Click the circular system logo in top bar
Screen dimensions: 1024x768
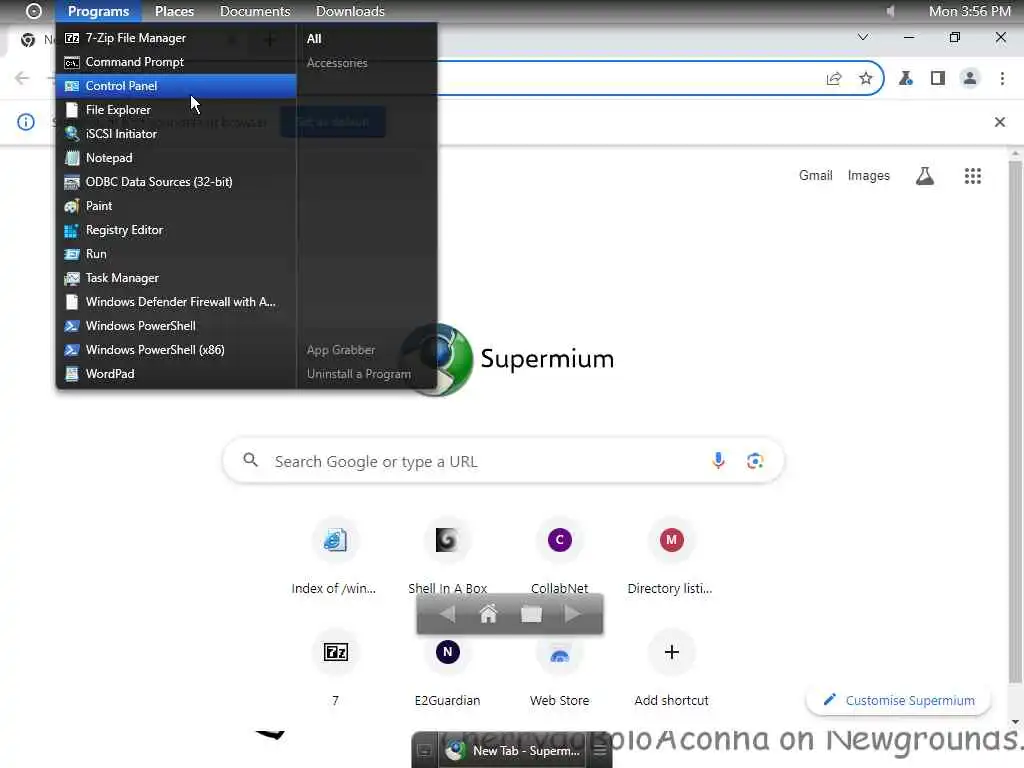(33, 11)
